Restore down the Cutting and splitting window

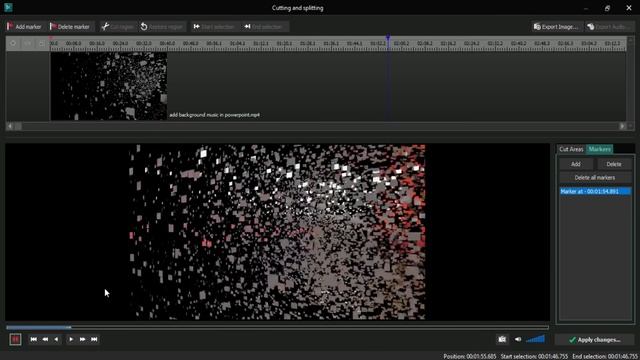pos(607,8)
